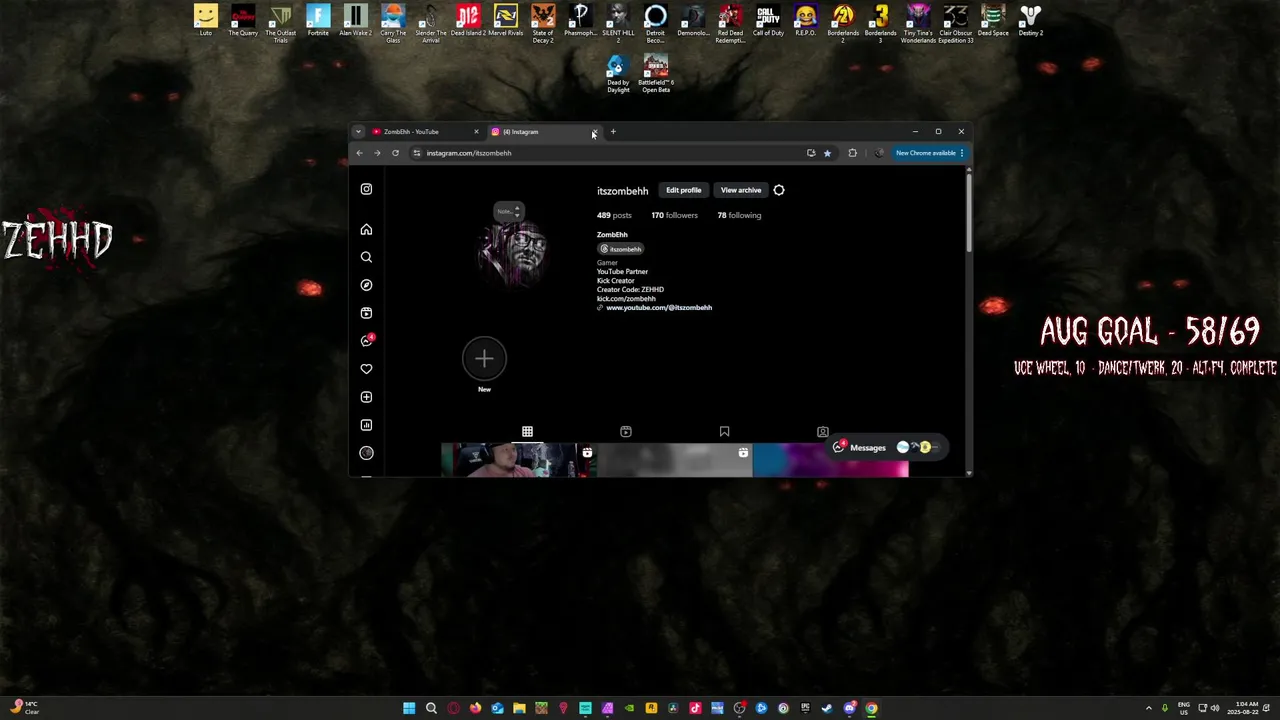Select Posts grid tab
Viewport: 1280px width, 720px height.
(x=527, y=432)
